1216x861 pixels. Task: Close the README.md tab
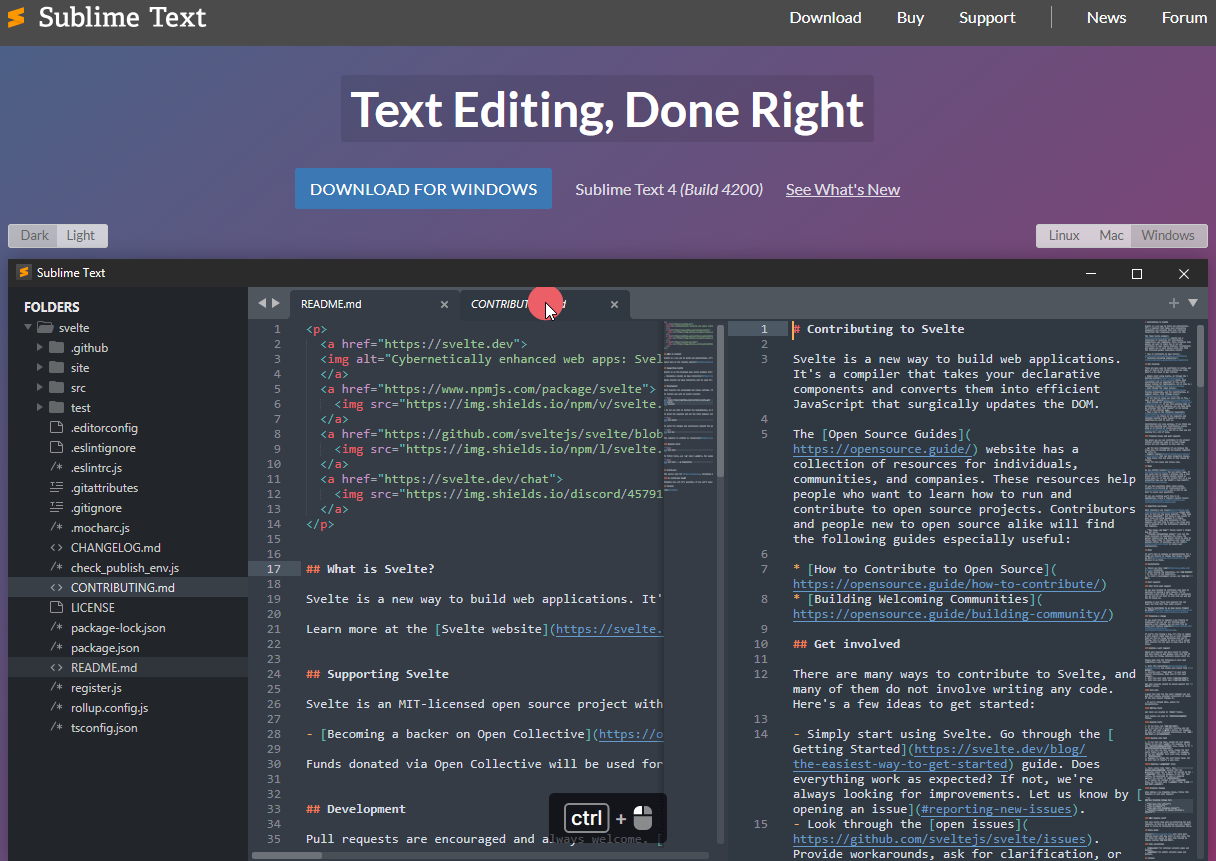(x=445, y=304)
